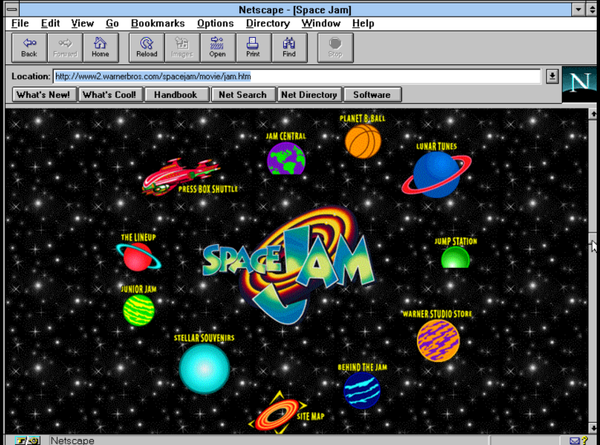The image size is (600, 445).
Task: Click the mail envelope icon in status bar
Action: [574, 441]
